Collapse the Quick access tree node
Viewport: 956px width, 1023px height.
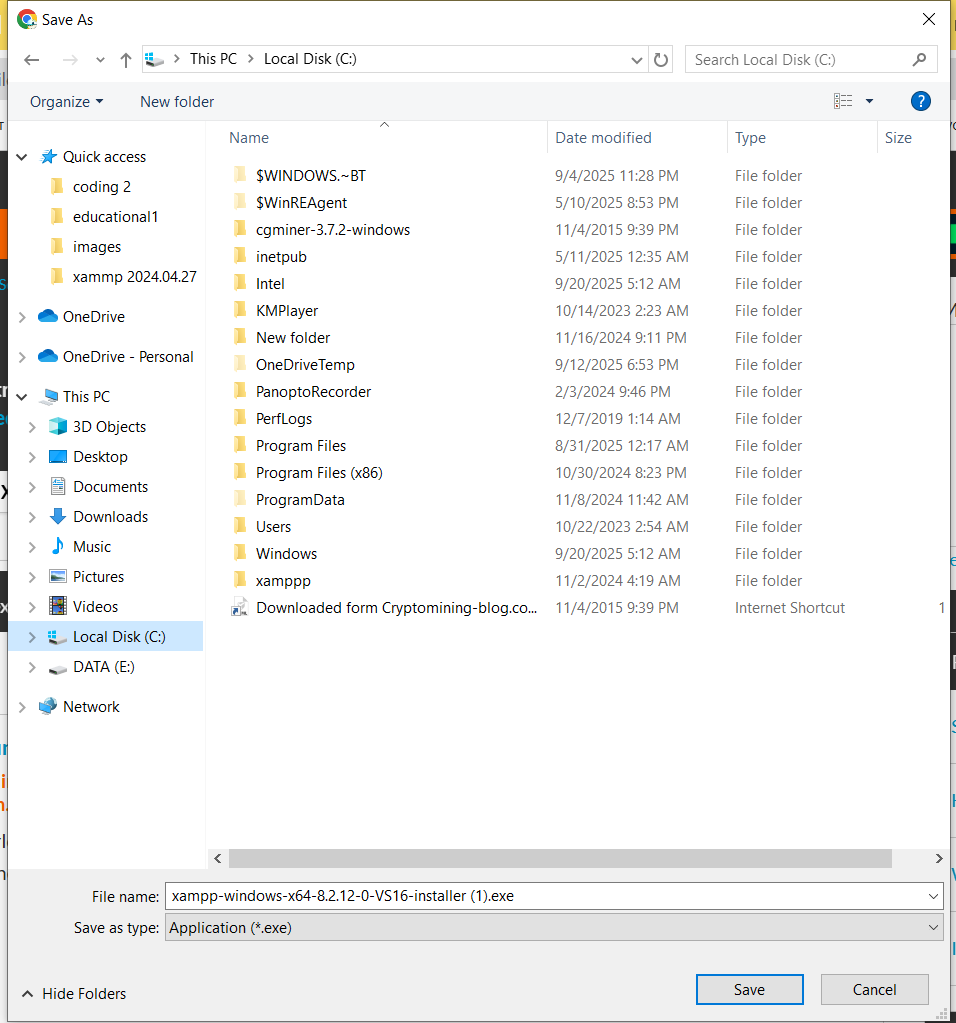23,157
